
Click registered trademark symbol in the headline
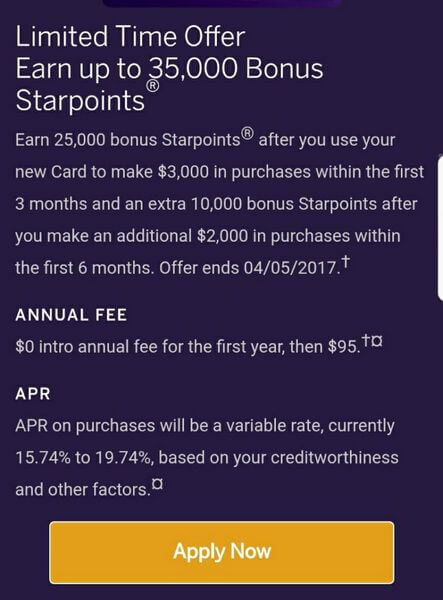click(153, 86)
